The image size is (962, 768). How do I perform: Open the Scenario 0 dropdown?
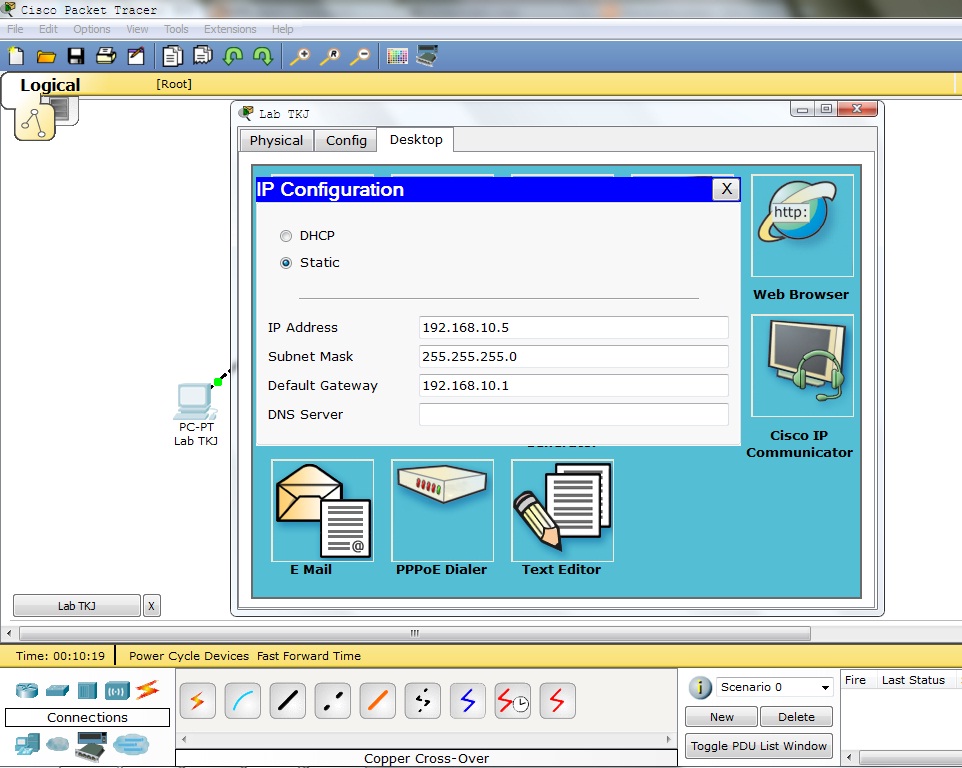pyautogui.click(x=775, y=687)
